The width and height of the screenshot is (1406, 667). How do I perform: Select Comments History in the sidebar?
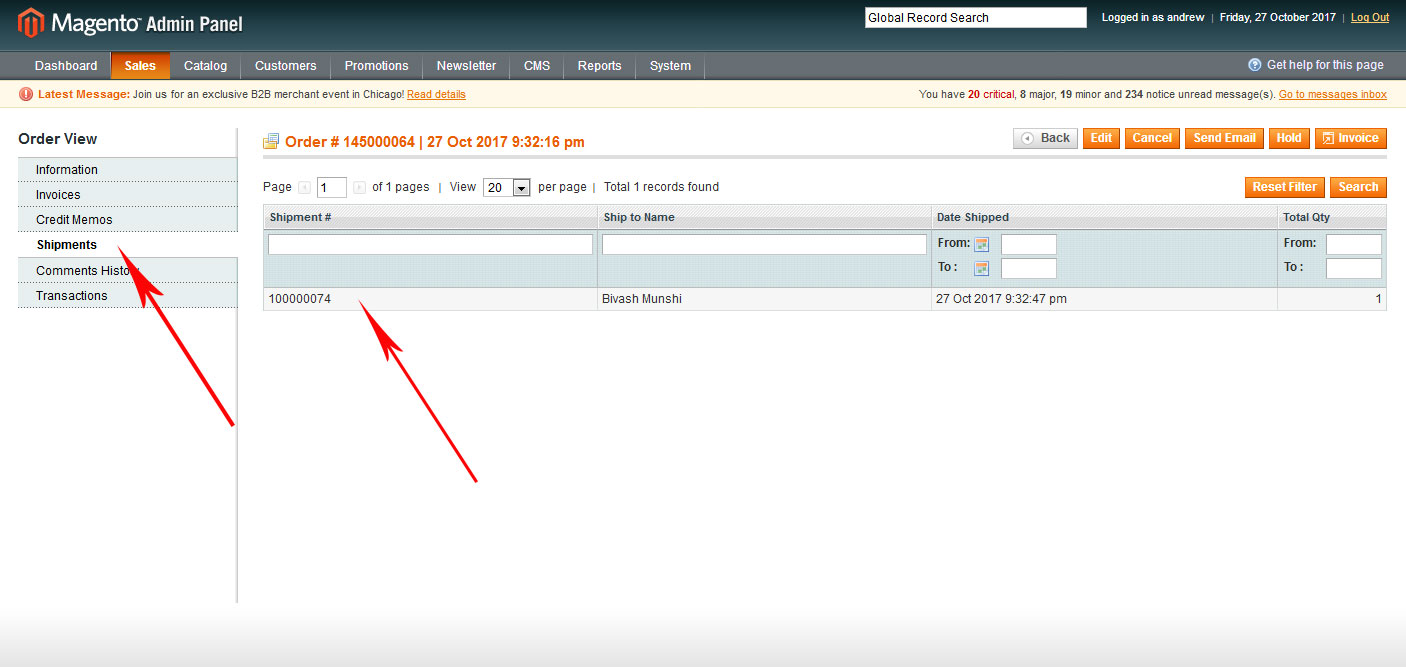pyautogui.click(x=85, y=270)
